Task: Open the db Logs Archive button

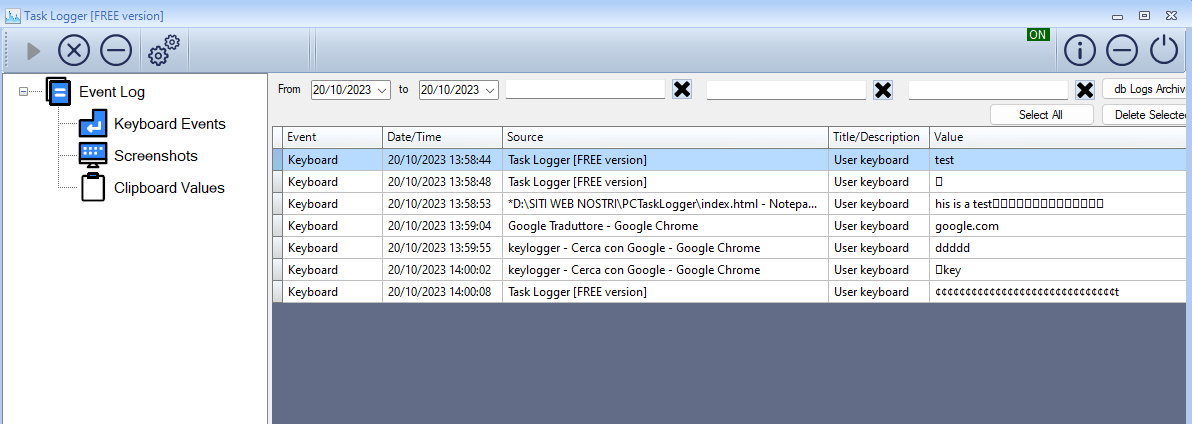Action: pos(1148,89)
